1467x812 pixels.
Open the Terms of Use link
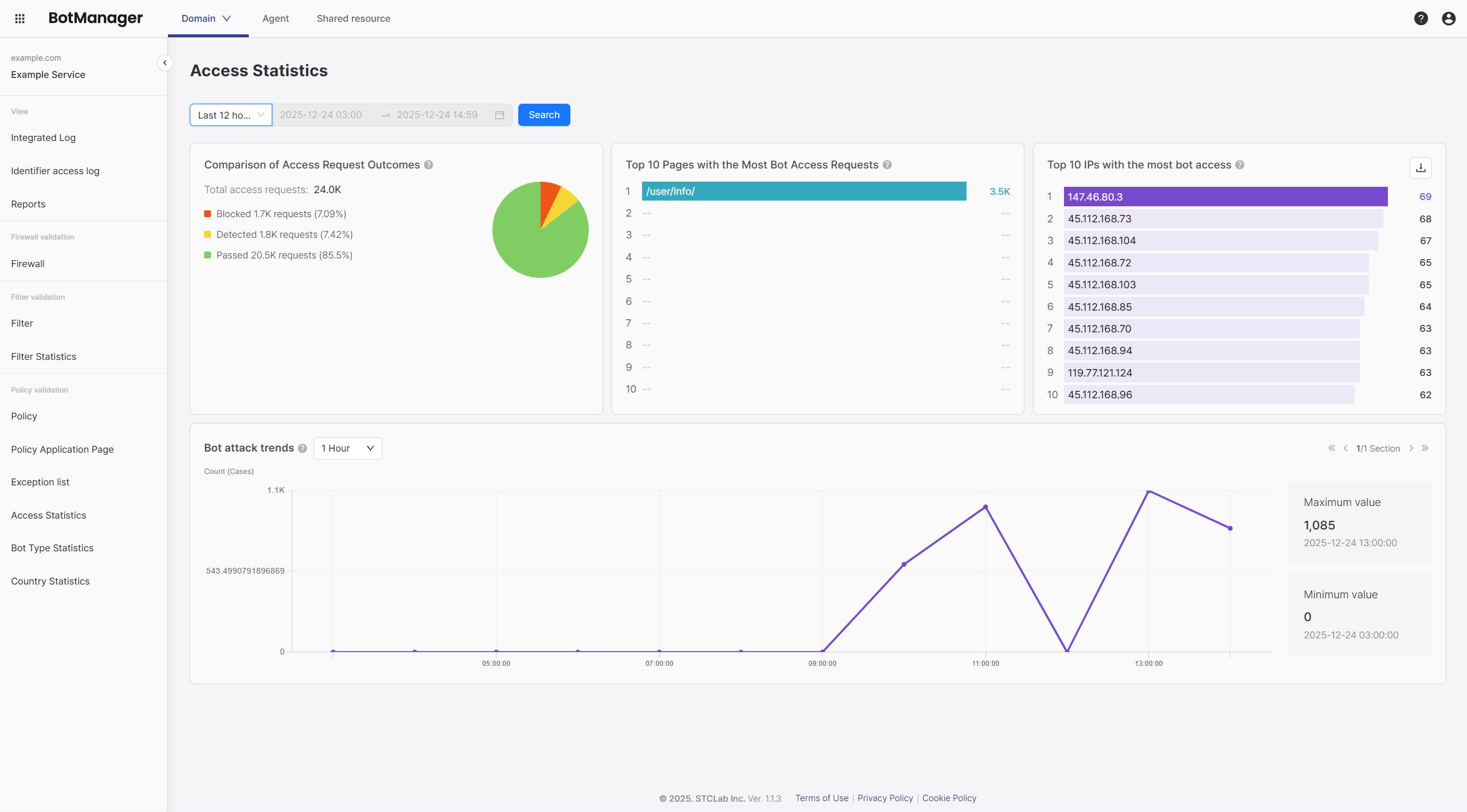point(821,798)
